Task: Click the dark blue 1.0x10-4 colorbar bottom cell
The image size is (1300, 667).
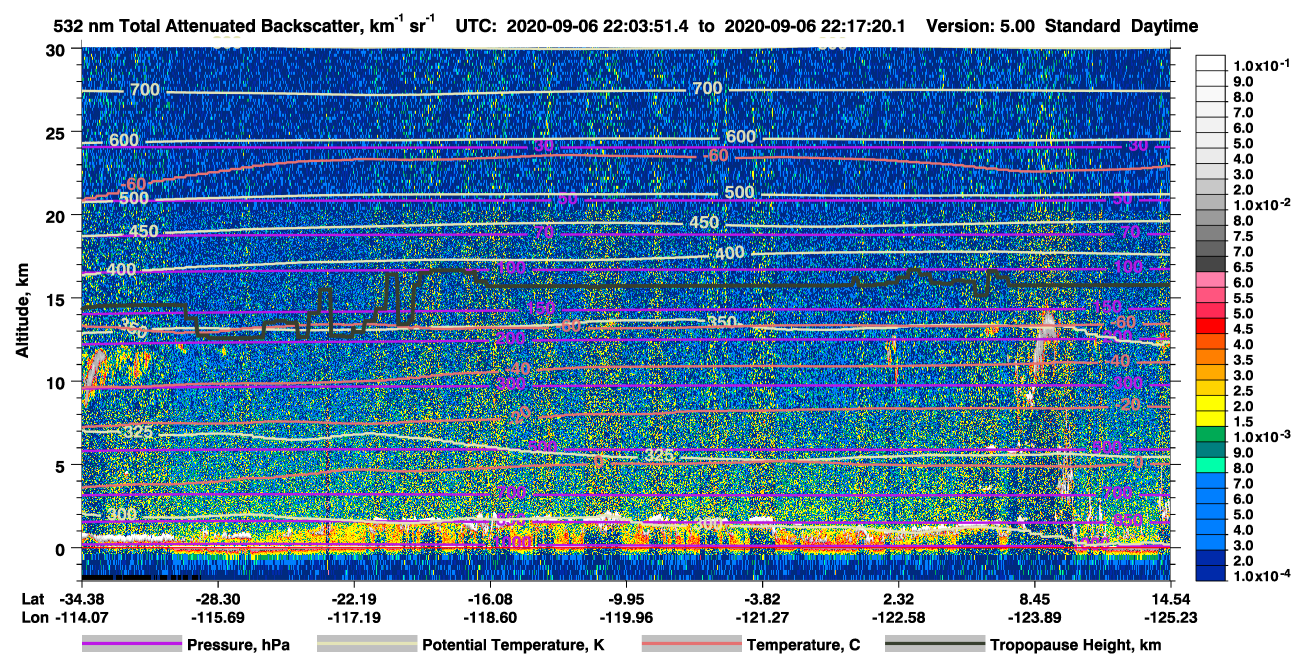Action: pyautogui.click(x=1211, y=575)
